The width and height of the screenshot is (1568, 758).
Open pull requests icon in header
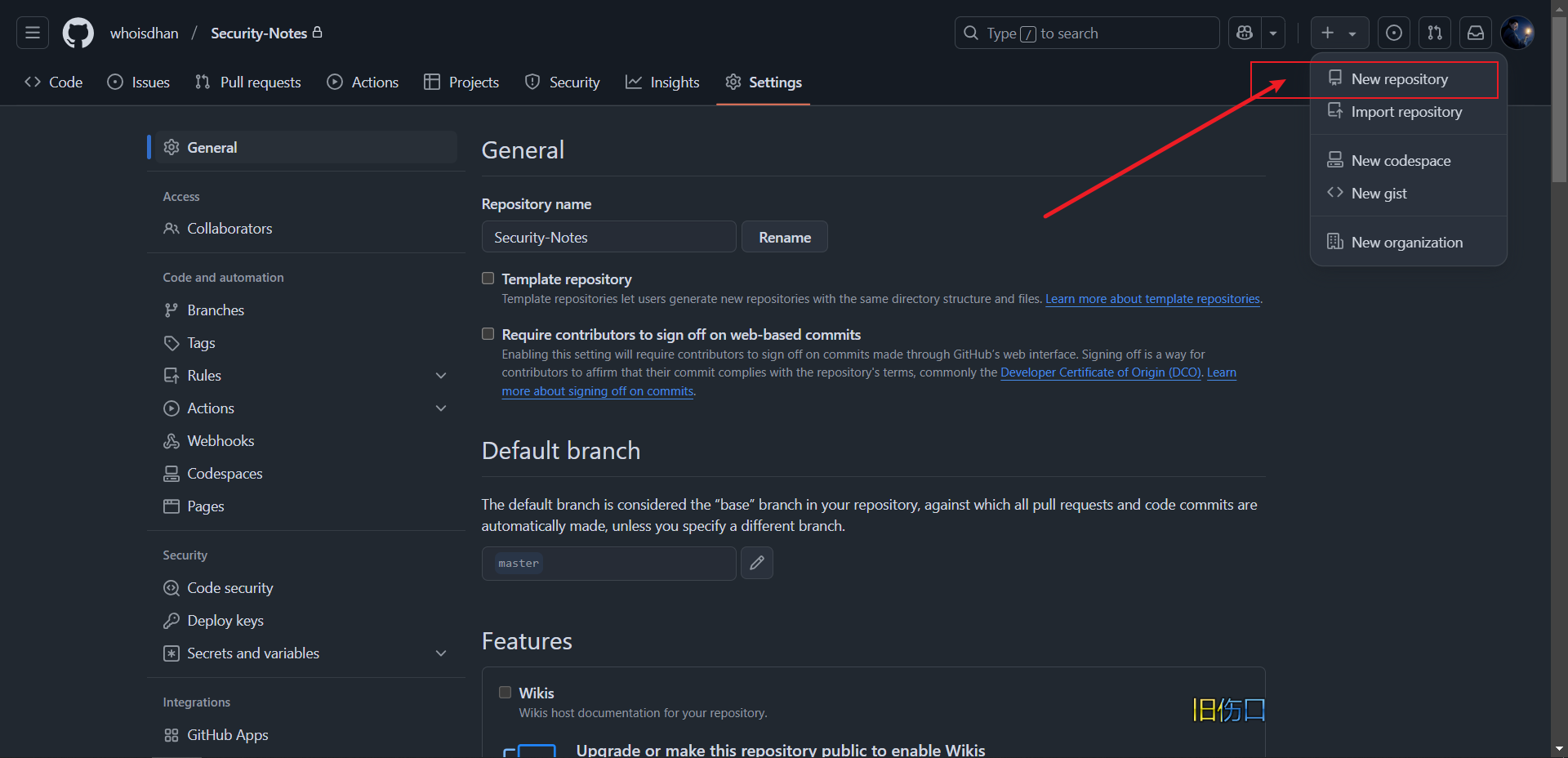point(1435,33)
